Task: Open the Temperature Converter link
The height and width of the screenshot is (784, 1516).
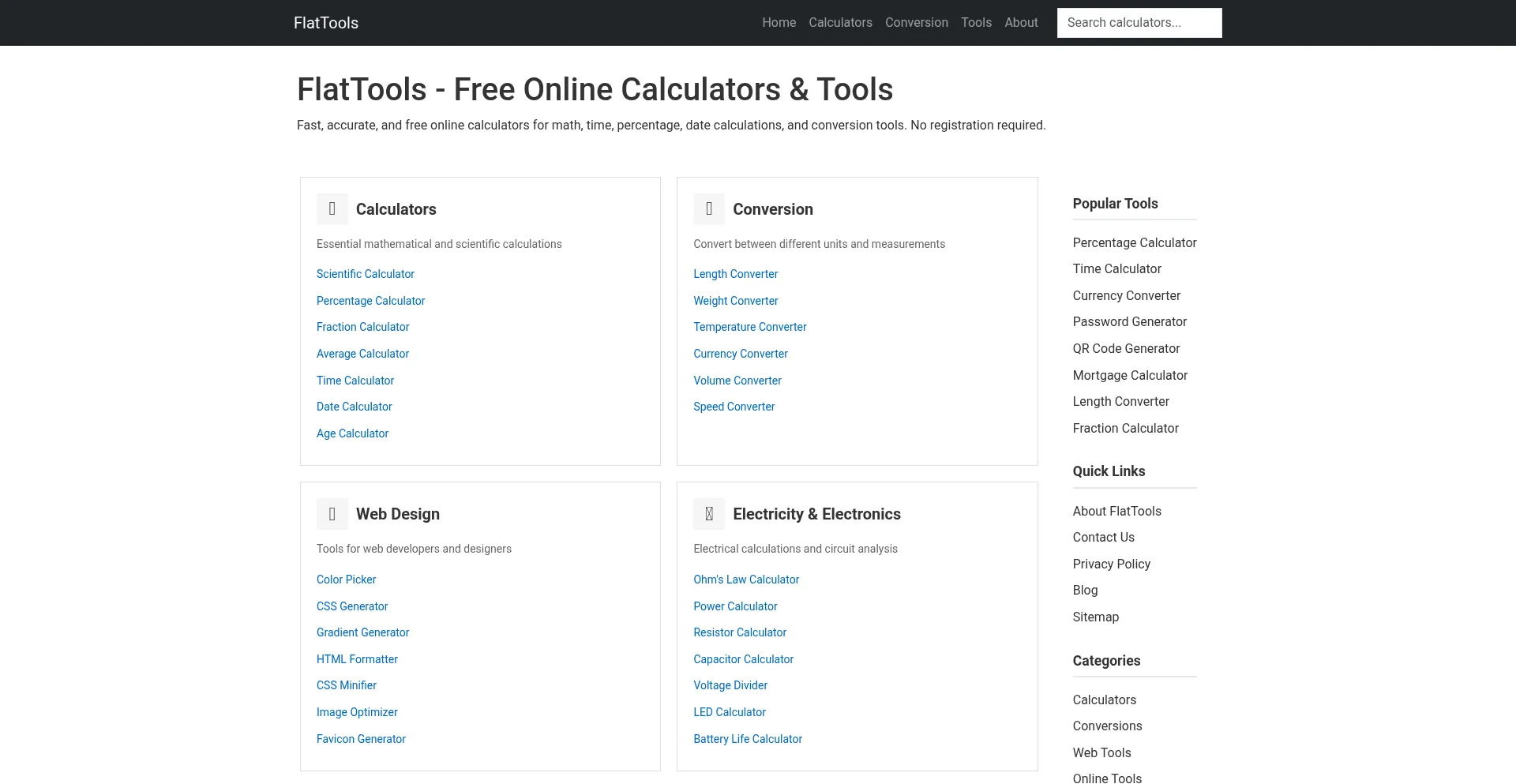Action: coord(749,327)
